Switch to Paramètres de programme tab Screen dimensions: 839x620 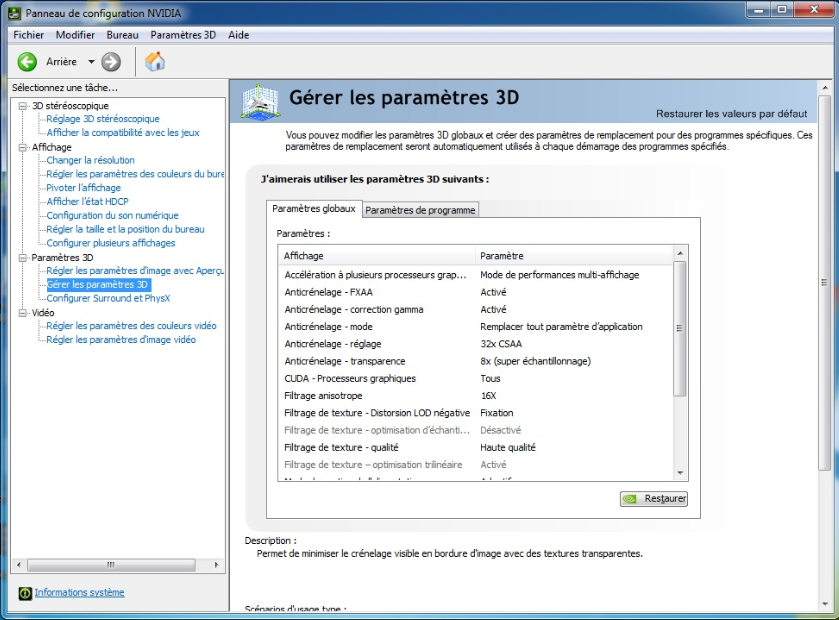point(420,210)
